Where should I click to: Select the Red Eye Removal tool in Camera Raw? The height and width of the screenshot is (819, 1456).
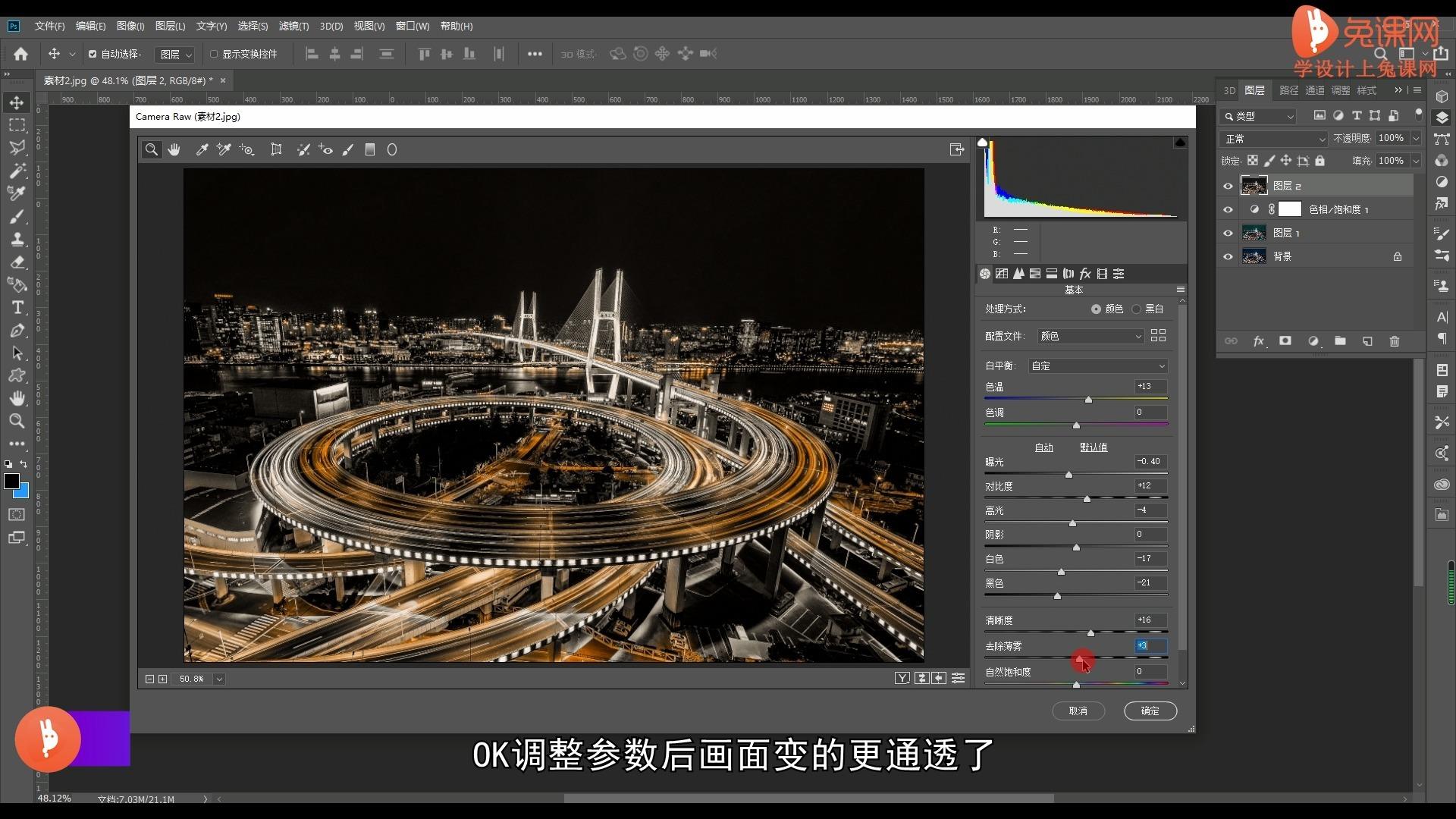click(x=325, y=149)
